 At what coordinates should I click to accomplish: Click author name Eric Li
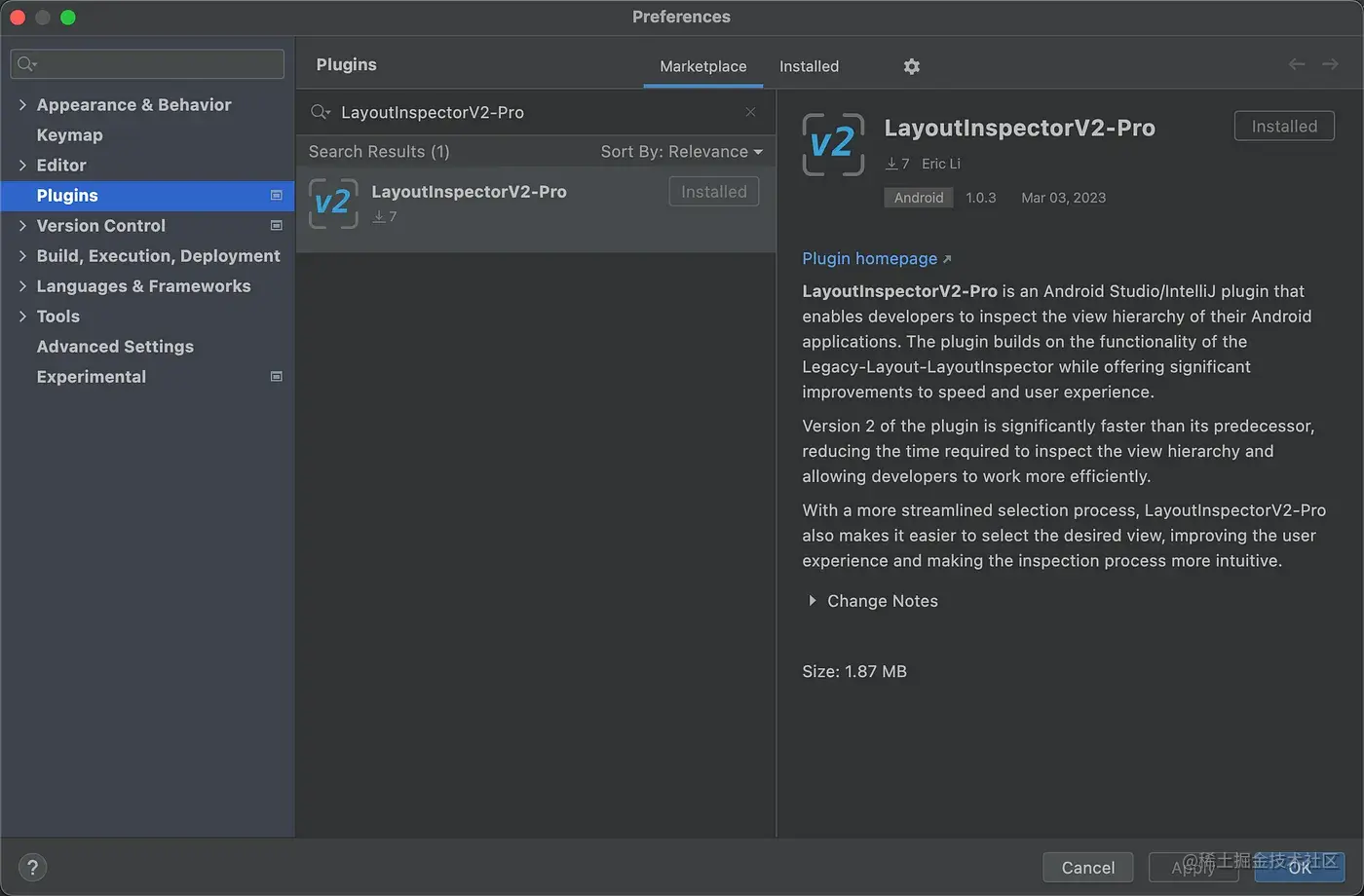point(941,164)
